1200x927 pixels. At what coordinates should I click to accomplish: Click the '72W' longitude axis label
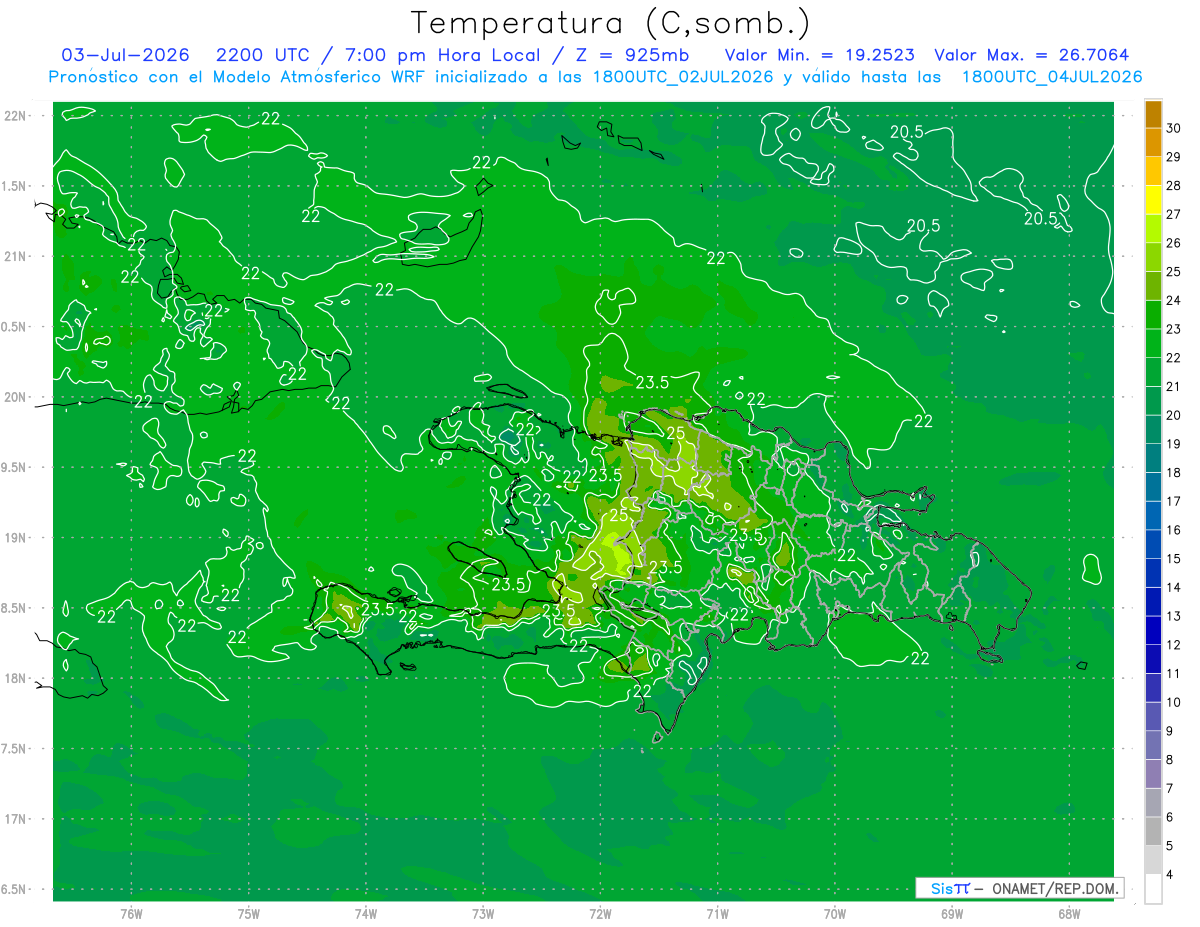pos(600,913)
